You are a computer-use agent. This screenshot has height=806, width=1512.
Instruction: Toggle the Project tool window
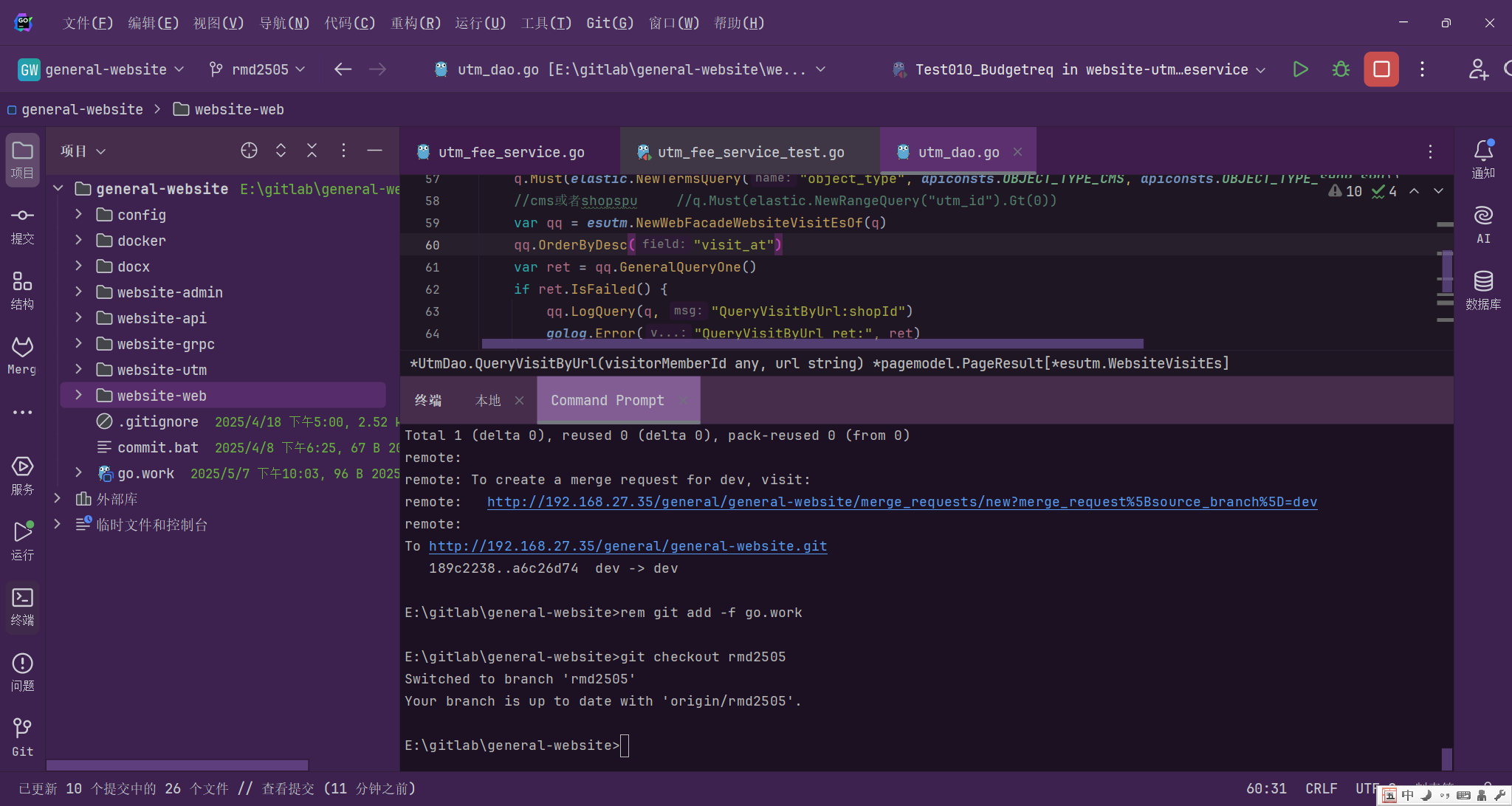pyautogui.click(x=22, y=159)
